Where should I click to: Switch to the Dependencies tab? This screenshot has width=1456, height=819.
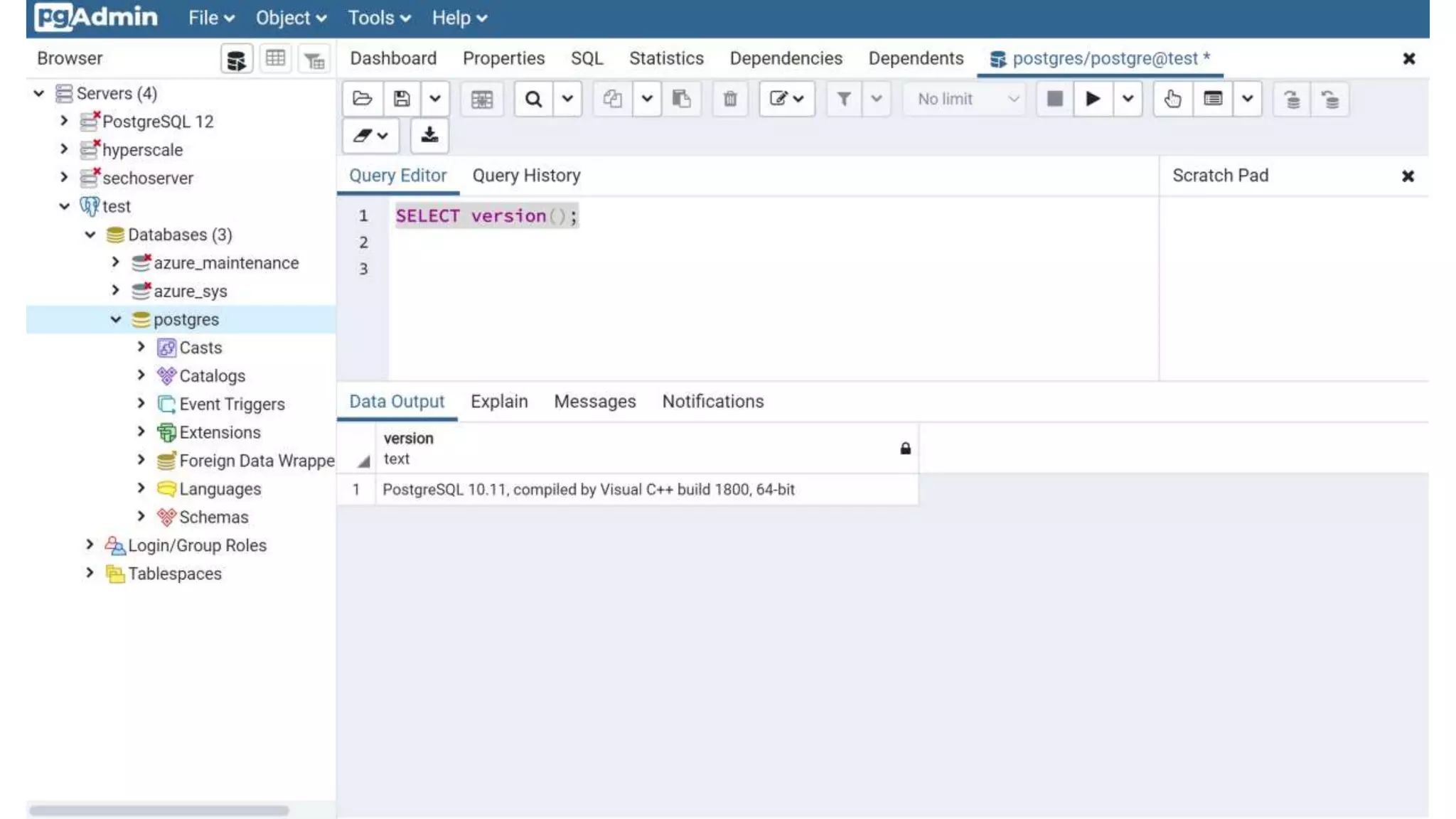(786, 58)
